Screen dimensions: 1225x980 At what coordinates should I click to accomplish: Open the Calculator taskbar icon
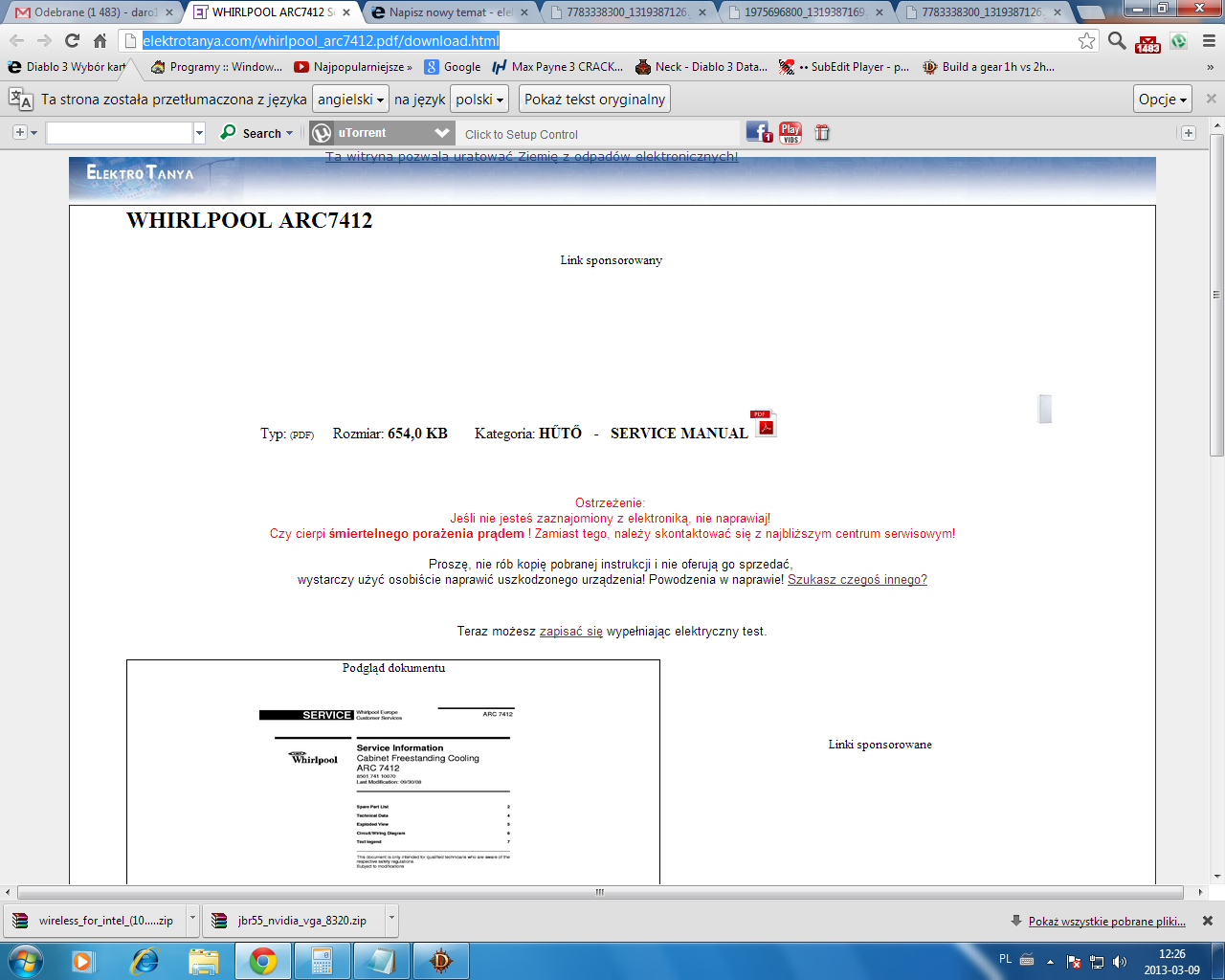(x=322, y=961)
